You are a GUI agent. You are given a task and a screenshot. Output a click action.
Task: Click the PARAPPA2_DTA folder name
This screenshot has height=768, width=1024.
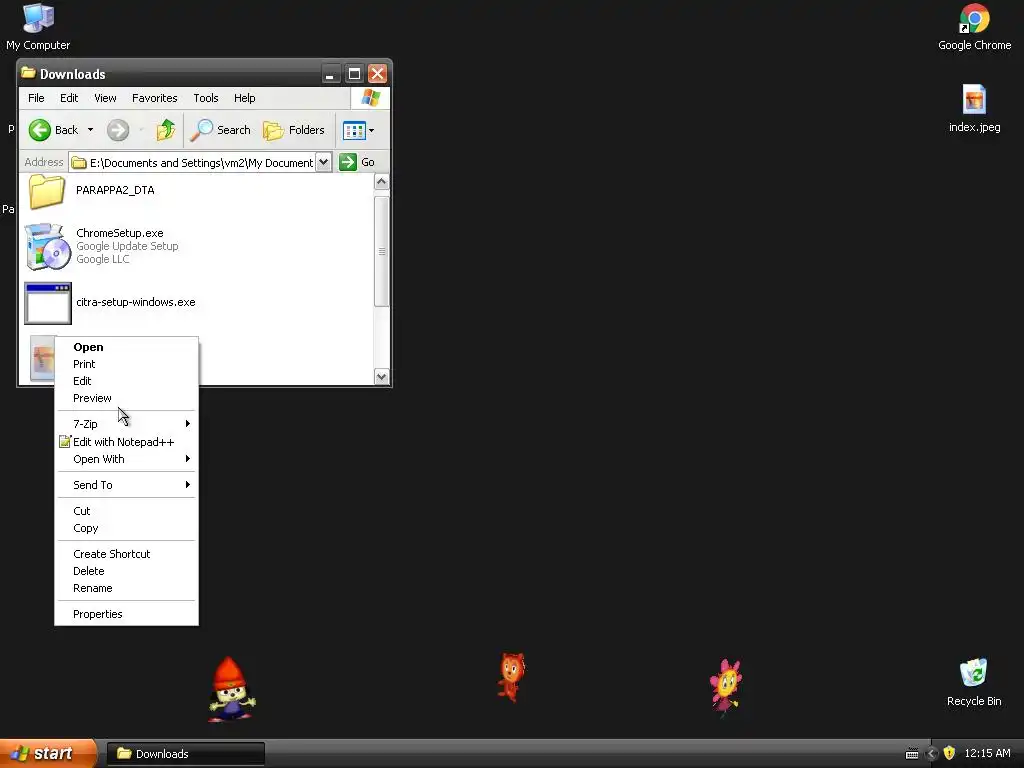click(115, 190)
